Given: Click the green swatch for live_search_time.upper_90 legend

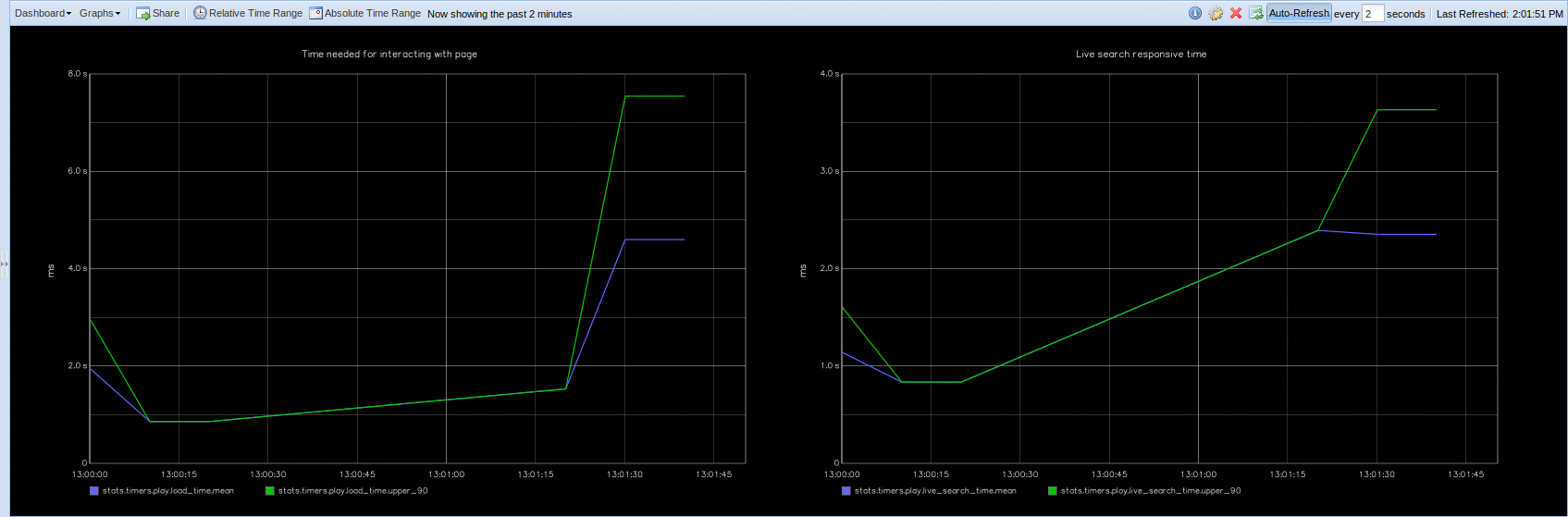Looking at the screenshot, I should [1053, 491].
